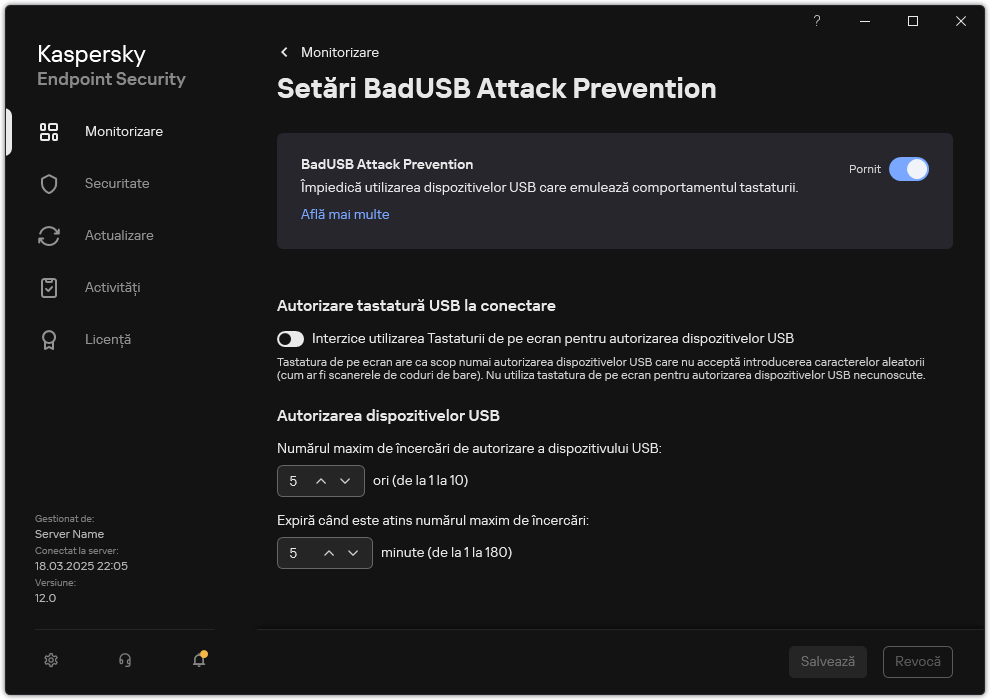
Task: Click the help question mark
Action: 816,21
